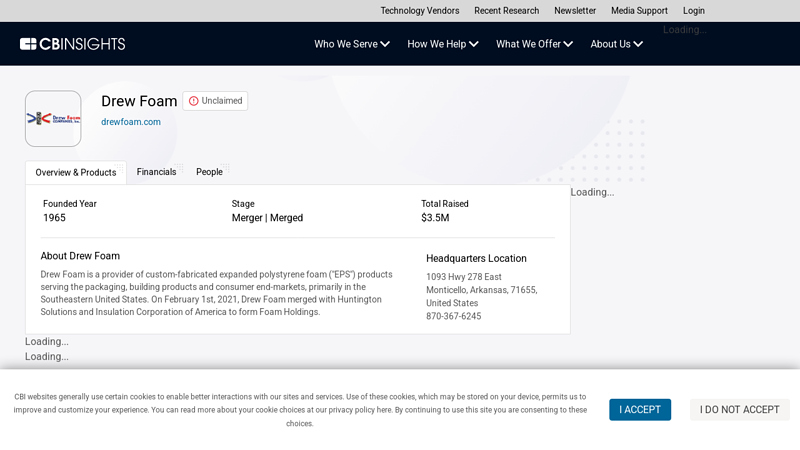Open the Newsletter link

(x=575, y=11)
